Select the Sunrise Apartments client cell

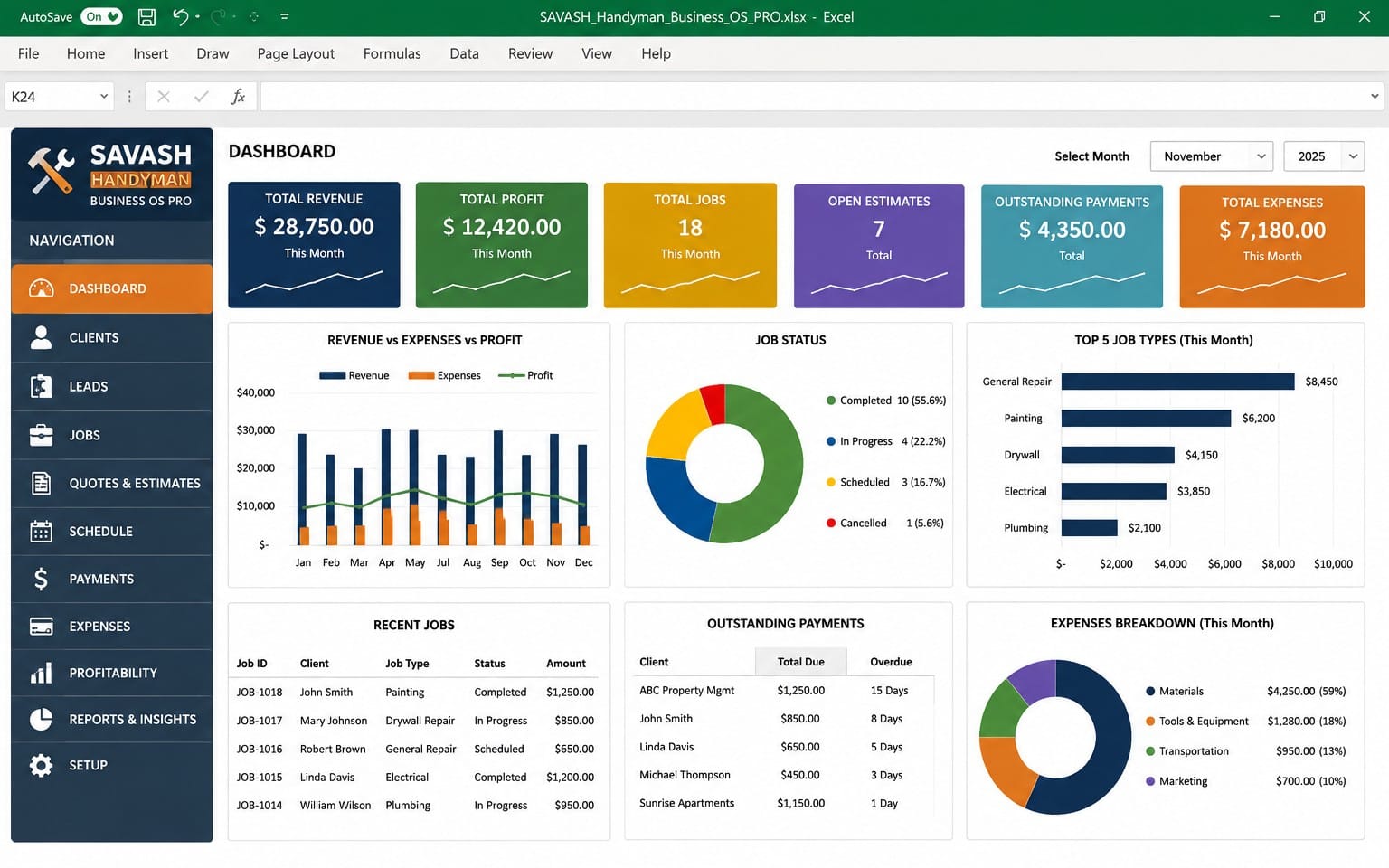click(x=686, y=803)
